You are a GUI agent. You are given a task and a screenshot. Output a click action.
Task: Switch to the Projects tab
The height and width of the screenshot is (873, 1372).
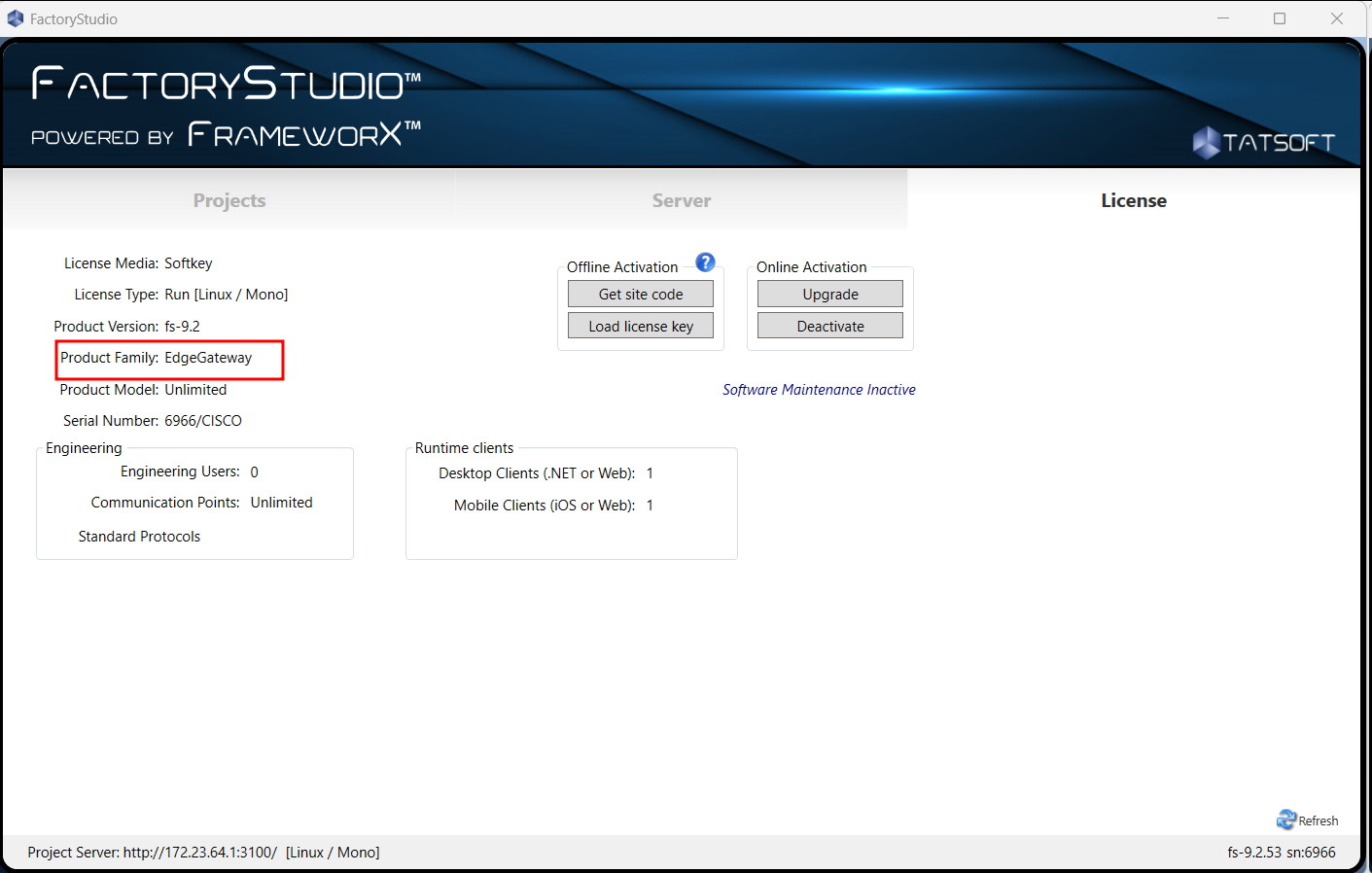click(x=229, y=200)
